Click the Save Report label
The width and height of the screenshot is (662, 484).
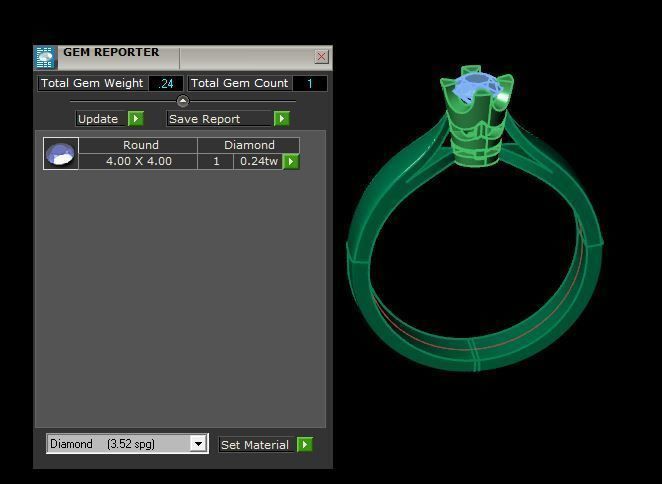(220, 119)
